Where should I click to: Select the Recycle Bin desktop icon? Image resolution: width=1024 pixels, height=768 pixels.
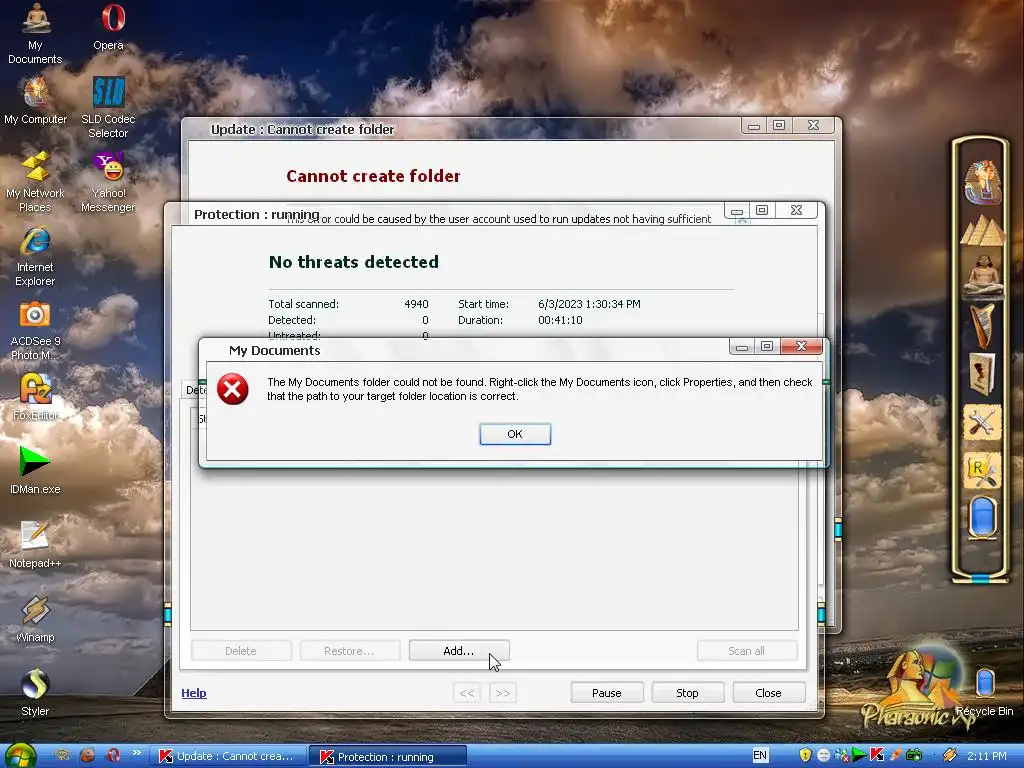click(x=984, y=692)
